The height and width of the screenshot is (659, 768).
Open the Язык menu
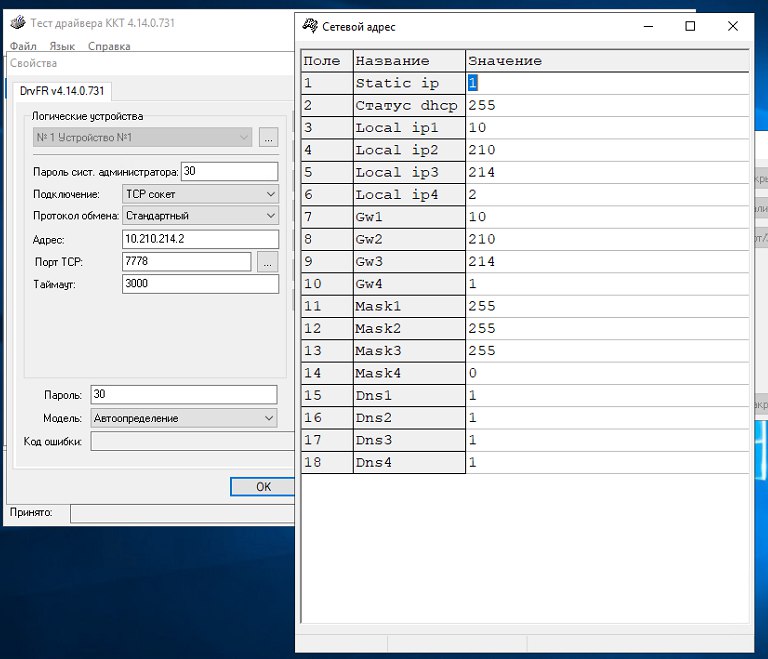pyautogui.click(x=62, y=46)
